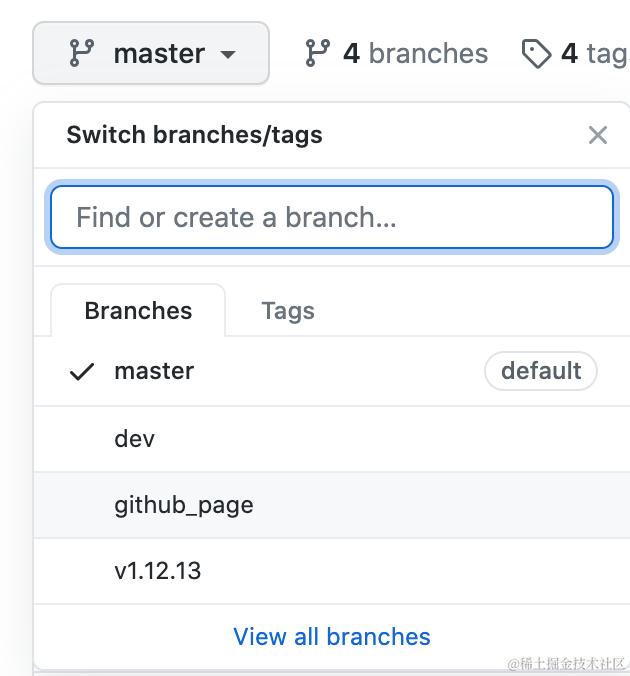
Task: Open the View all branches link
Action: point(332,637)
